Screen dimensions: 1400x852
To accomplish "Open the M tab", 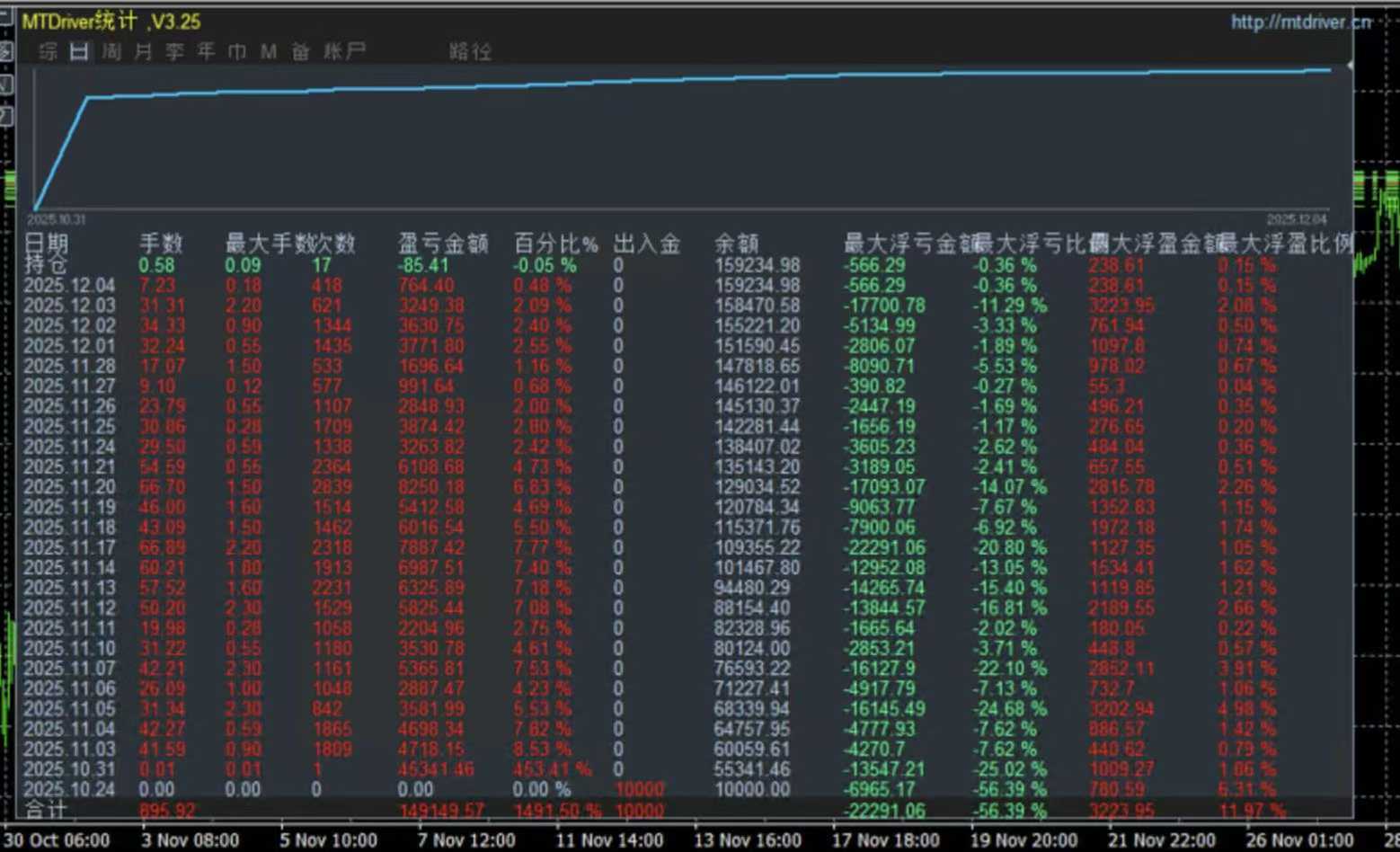I will click(269, 51).
